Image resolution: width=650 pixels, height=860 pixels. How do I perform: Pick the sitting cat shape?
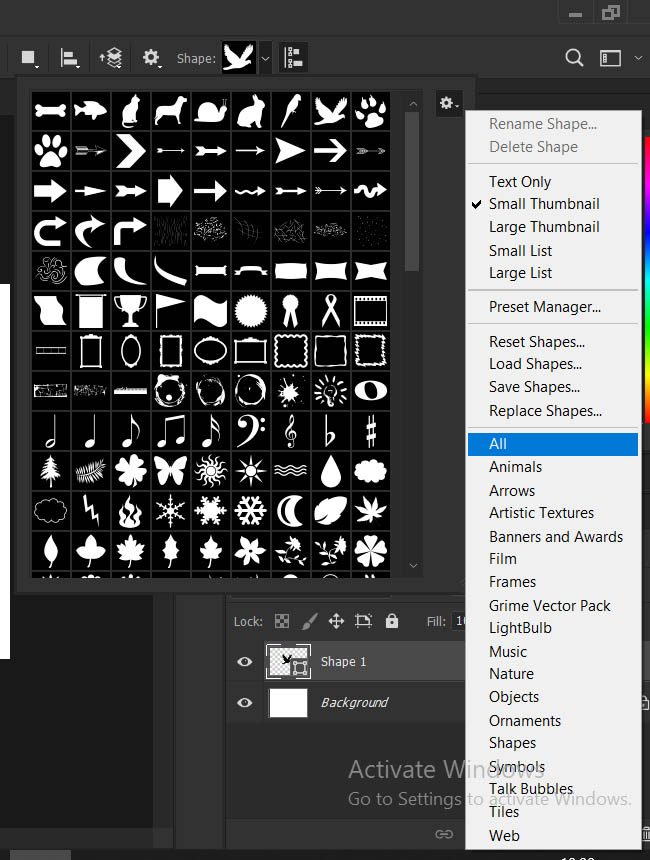click(x=131, y=111)
